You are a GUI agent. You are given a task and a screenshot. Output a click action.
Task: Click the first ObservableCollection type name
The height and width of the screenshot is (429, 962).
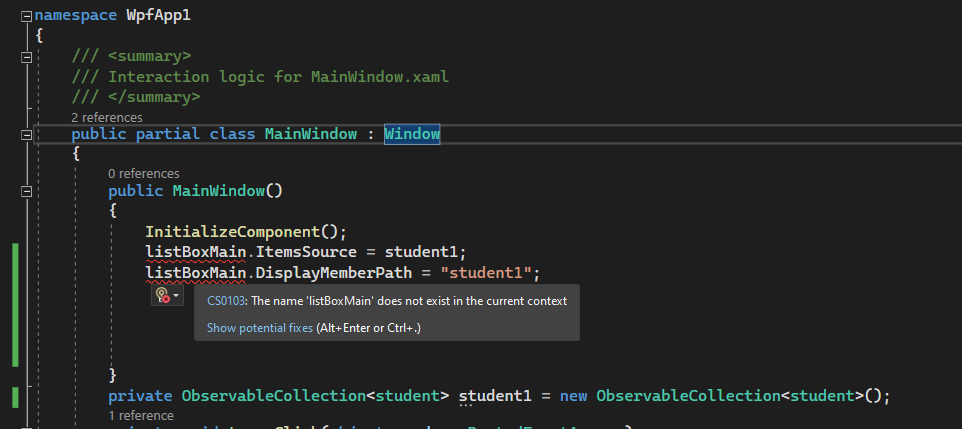[x=274, y=396]
